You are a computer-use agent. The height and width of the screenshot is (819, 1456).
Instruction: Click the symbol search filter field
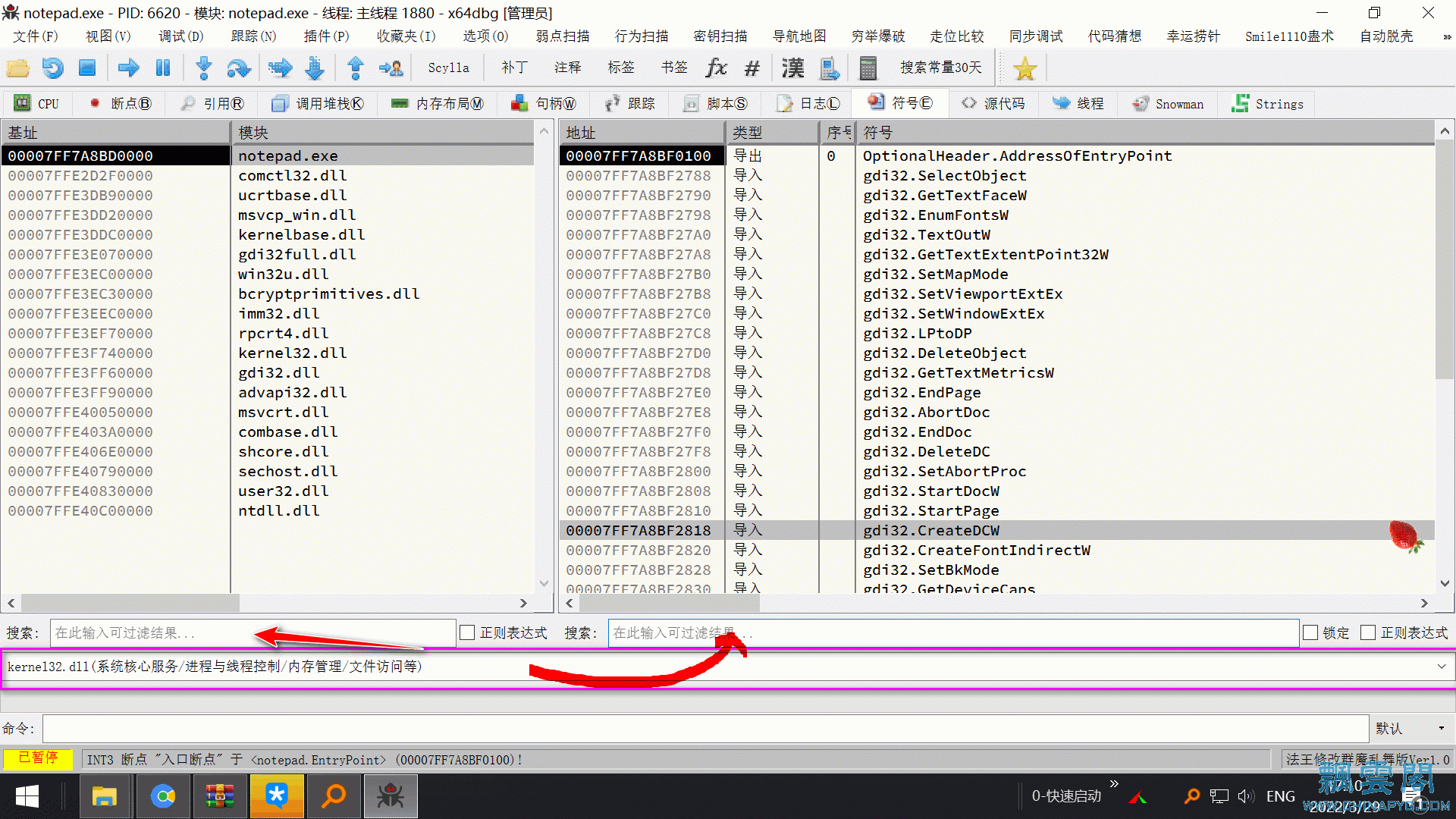coord(953,632)
